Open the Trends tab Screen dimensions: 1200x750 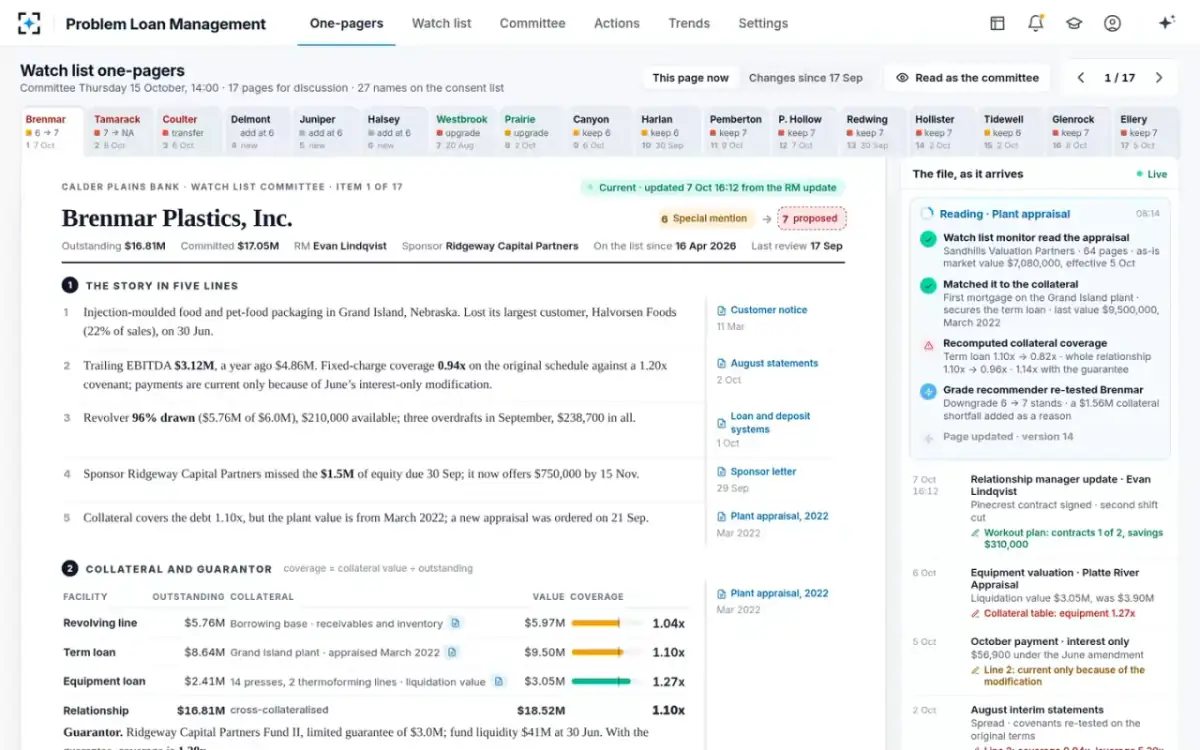click(689, 23)
